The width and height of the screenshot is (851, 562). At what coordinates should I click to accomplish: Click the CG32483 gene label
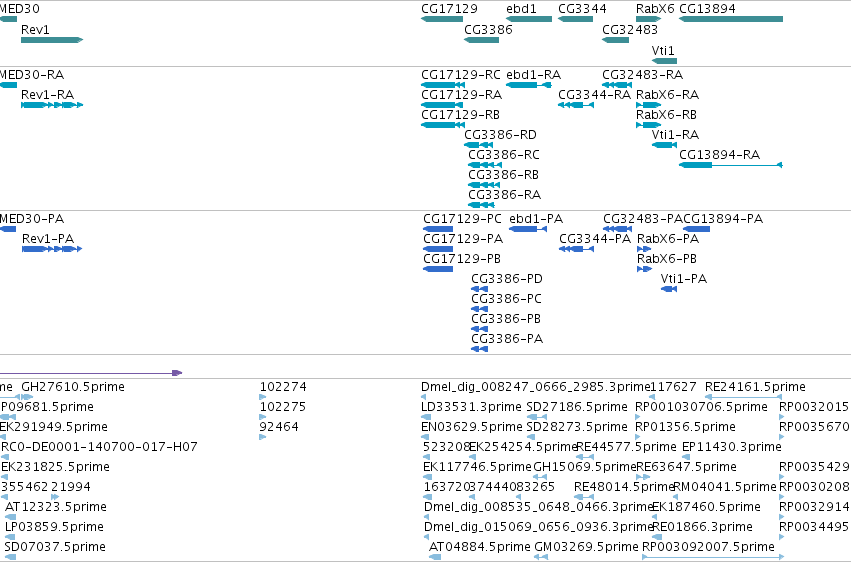tap(630, 29)
